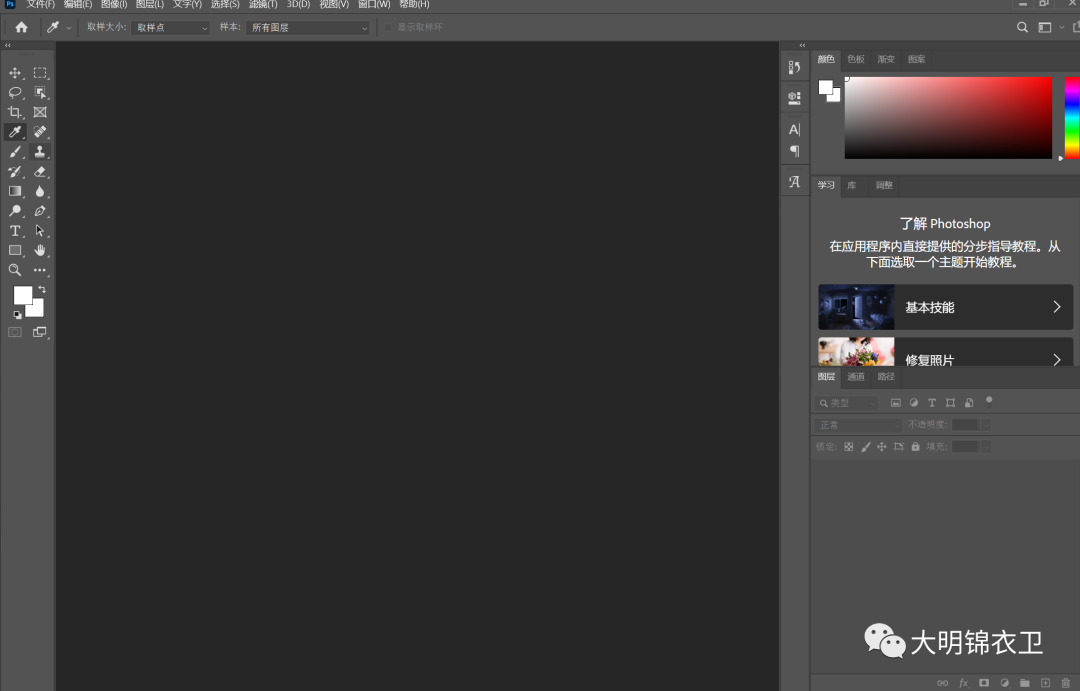The image size is (1080, 691).
Task: Open the 取样大小 dropdown
Action: point(170,28)
